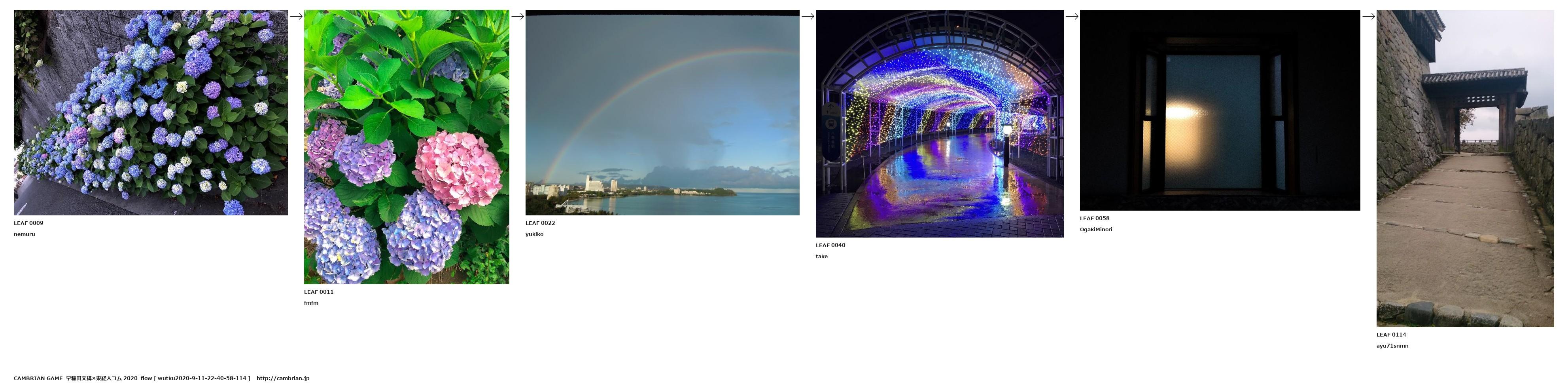Click the arrow after the hydrangea wall photo
The height and width of the screenshot is (388, 1568).
click(x=296, y=17)
